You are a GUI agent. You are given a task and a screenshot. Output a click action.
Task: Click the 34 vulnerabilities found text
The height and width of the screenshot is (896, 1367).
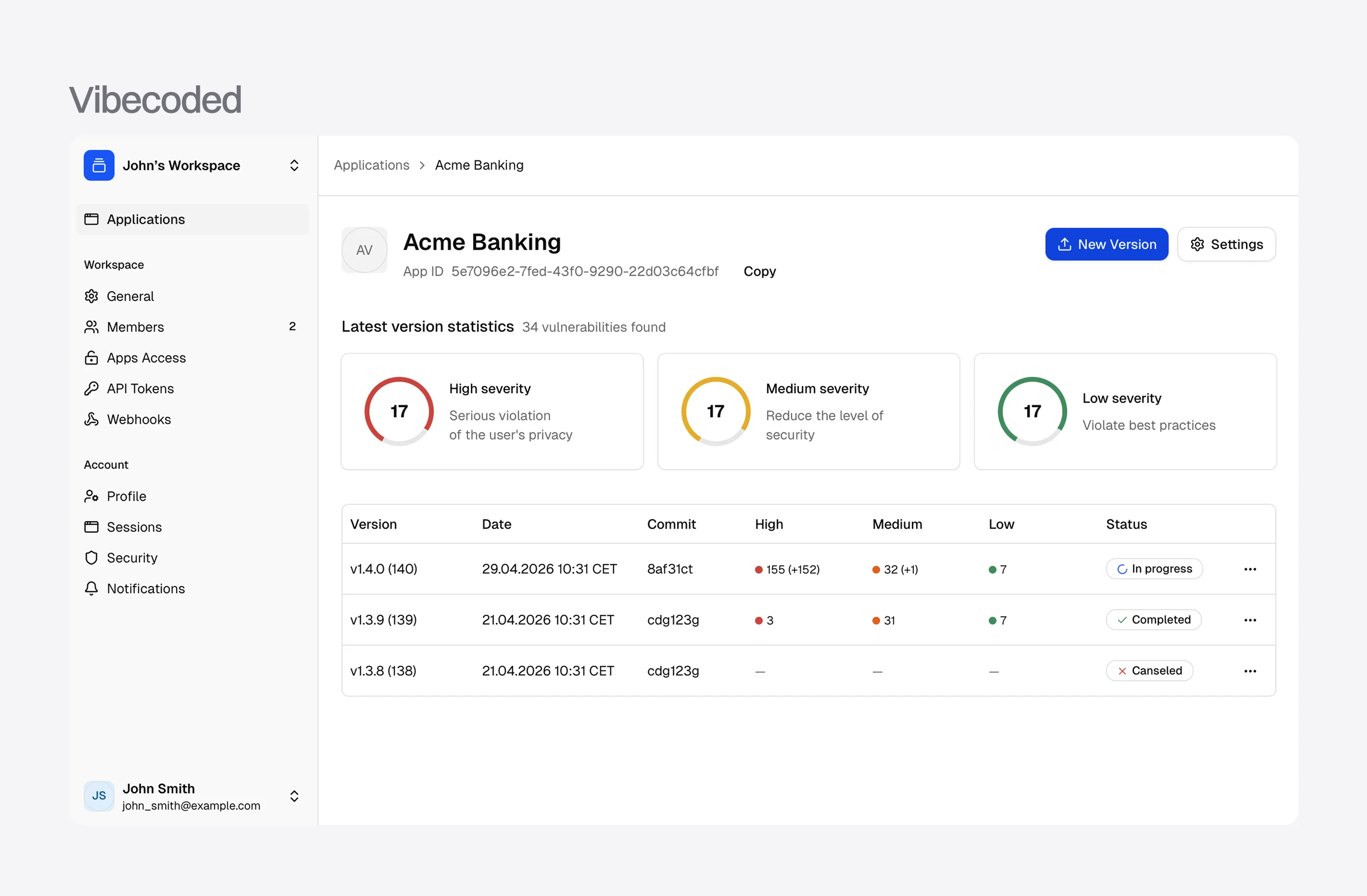click(594, 327)
